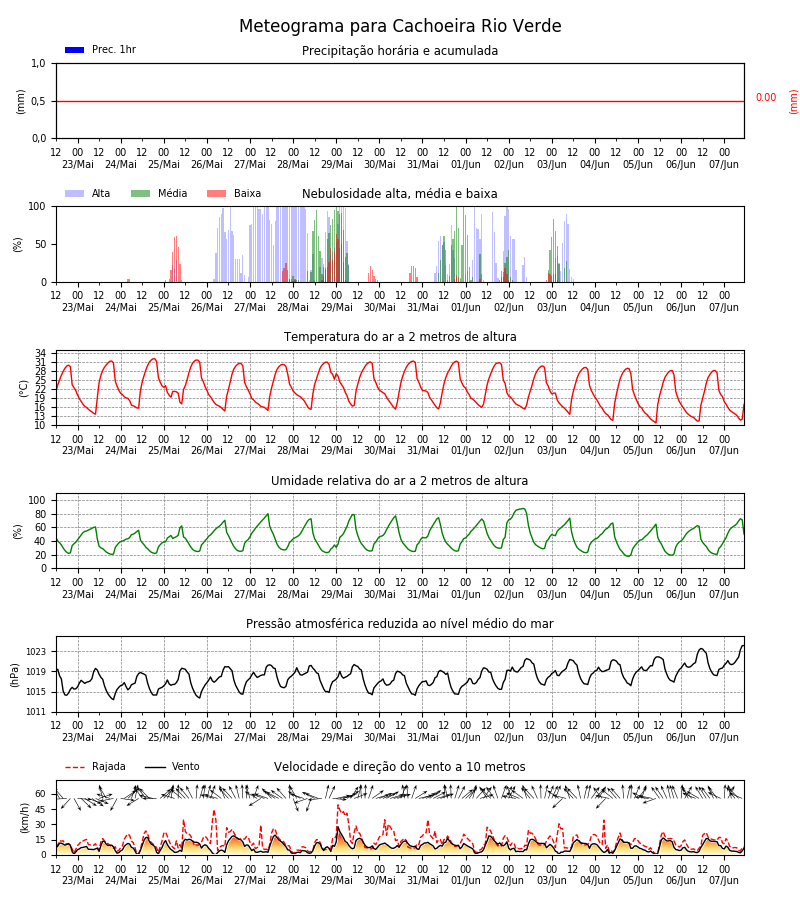Click the blue Prec. 1hr legend swatch
800x900 pixels.
[x=75, y=50]
